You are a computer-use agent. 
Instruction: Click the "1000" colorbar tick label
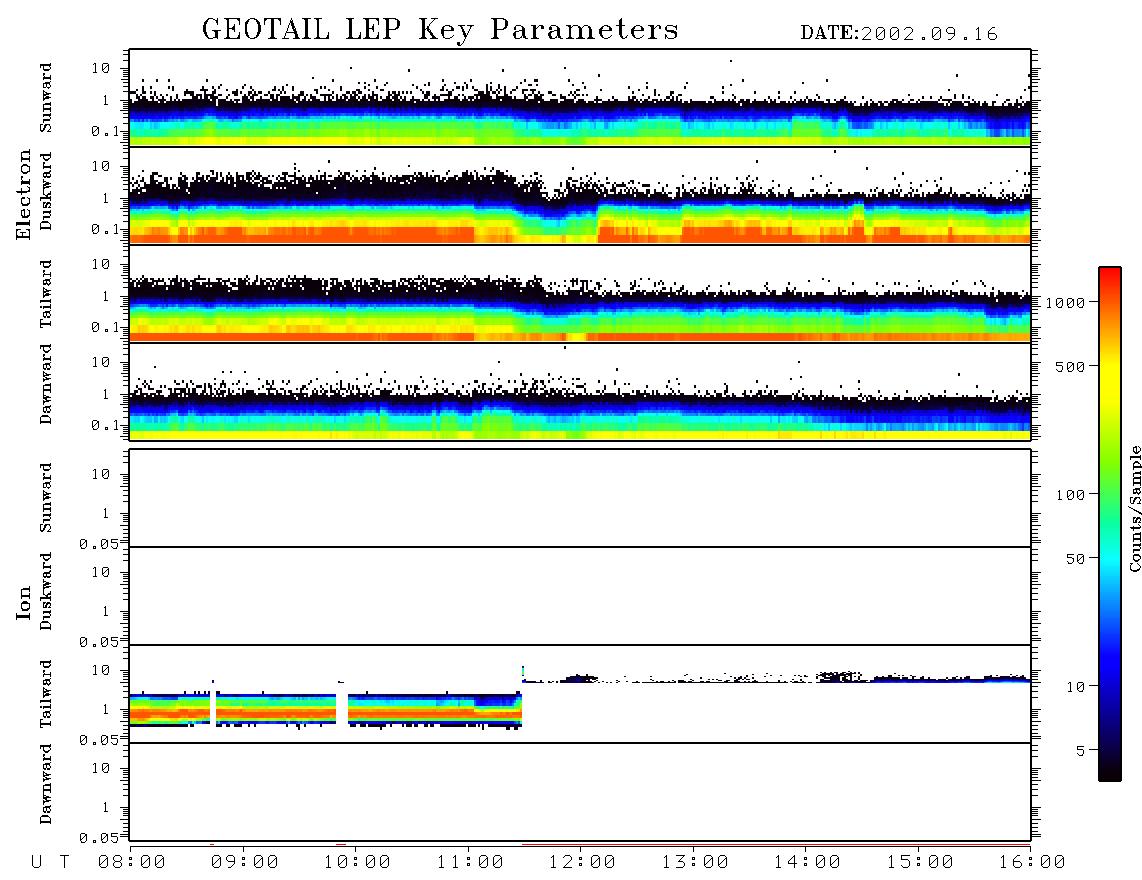(x=1066, y=303)
